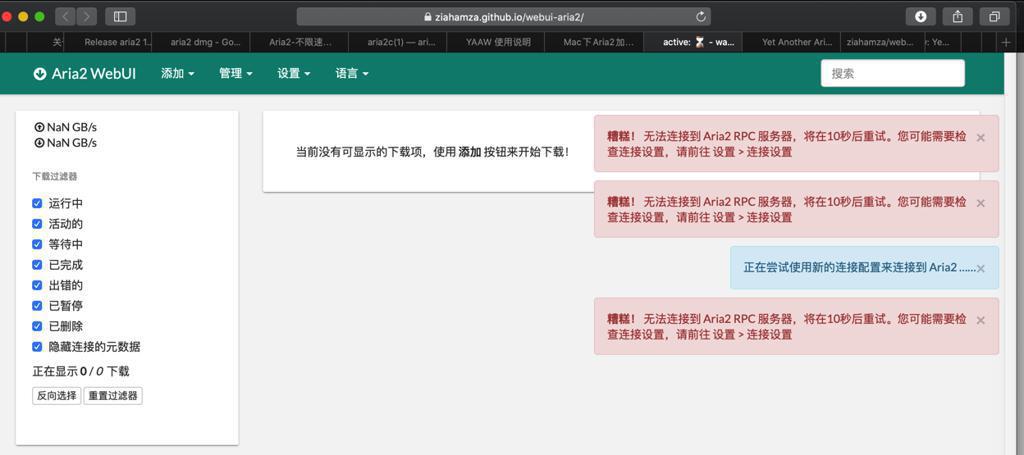This screenshot has width=1024, height=455.
Task: Uncheck the 运行中 filter
Action: pyautogui.click(x=37, y=204)
